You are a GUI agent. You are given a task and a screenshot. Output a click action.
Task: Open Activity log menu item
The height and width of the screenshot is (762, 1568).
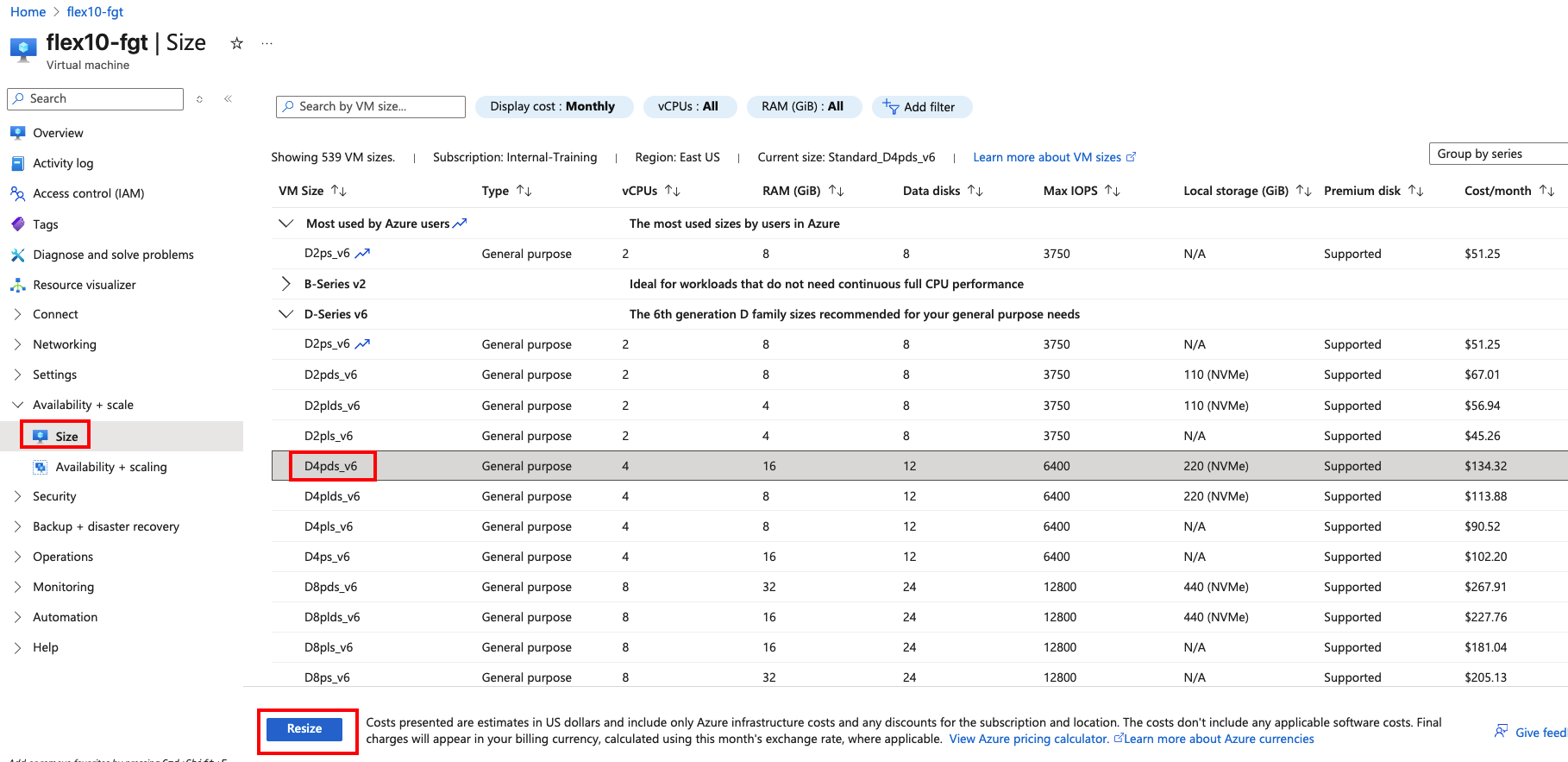63,163
